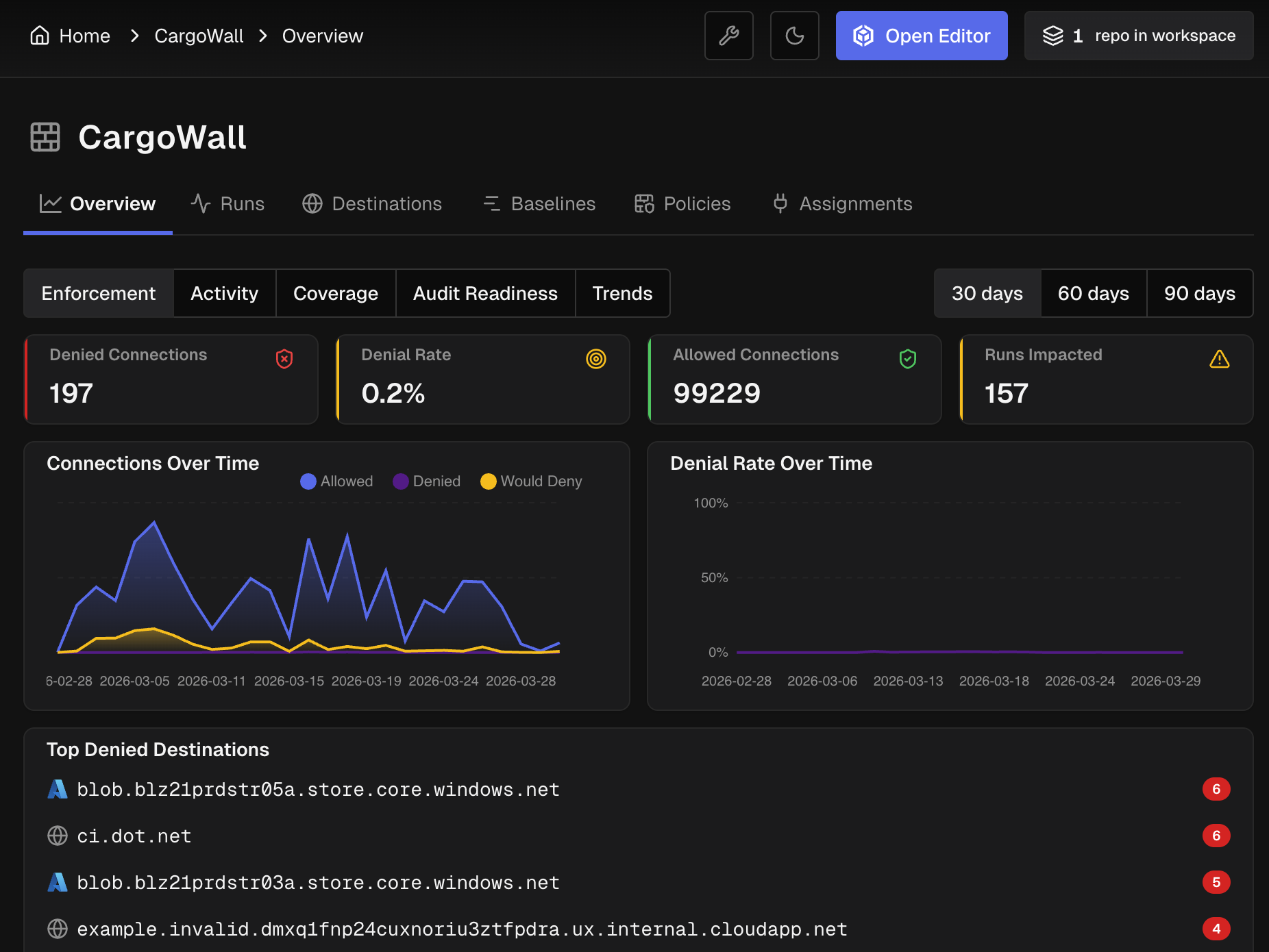The image size is (1269, 952).
Task: Open the Policies tab
Action: pos(682,203)
